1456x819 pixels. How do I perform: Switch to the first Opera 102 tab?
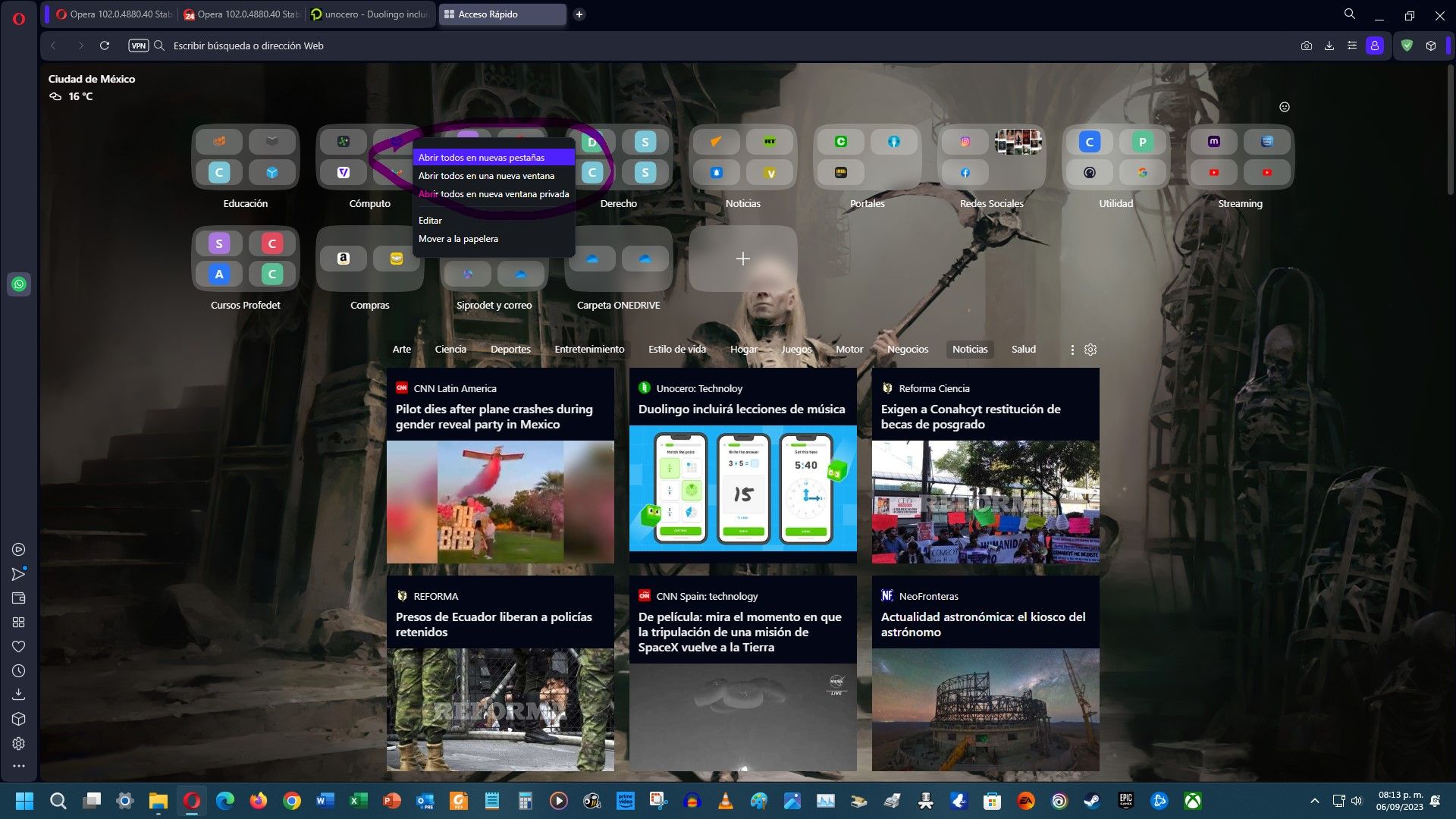point(114,14)
